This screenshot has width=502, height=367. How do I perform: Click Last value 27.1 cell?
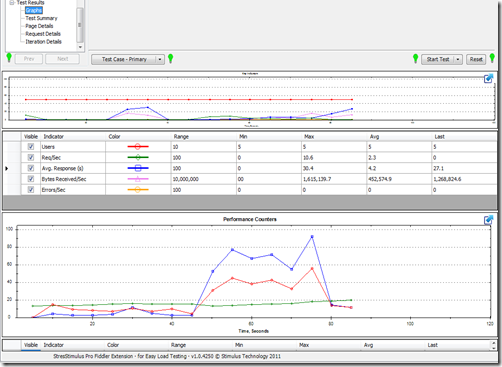(464, 168)
